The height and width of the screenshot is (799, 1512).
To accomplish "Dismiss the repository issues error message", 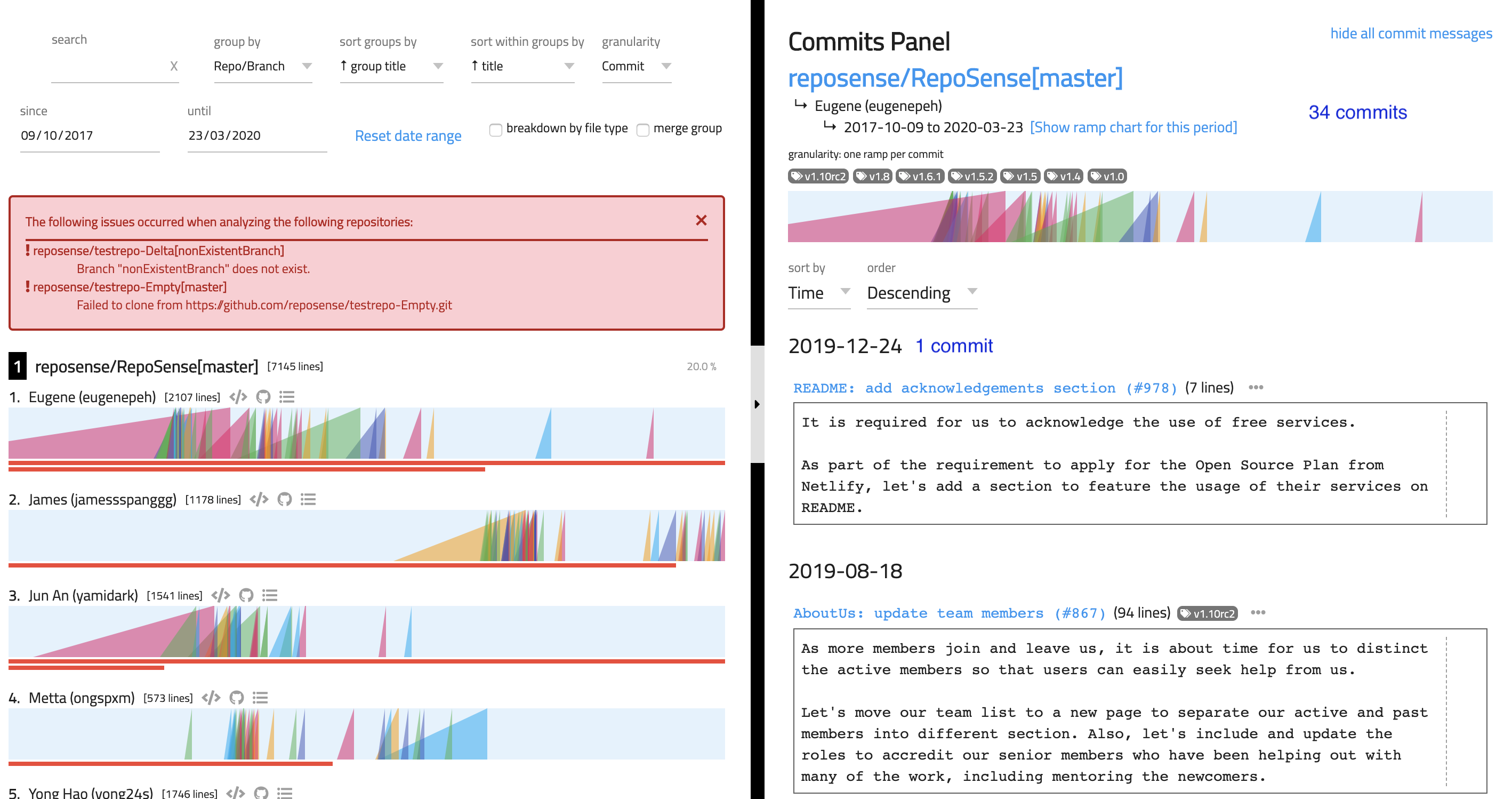I will click(x=702, y=220).
